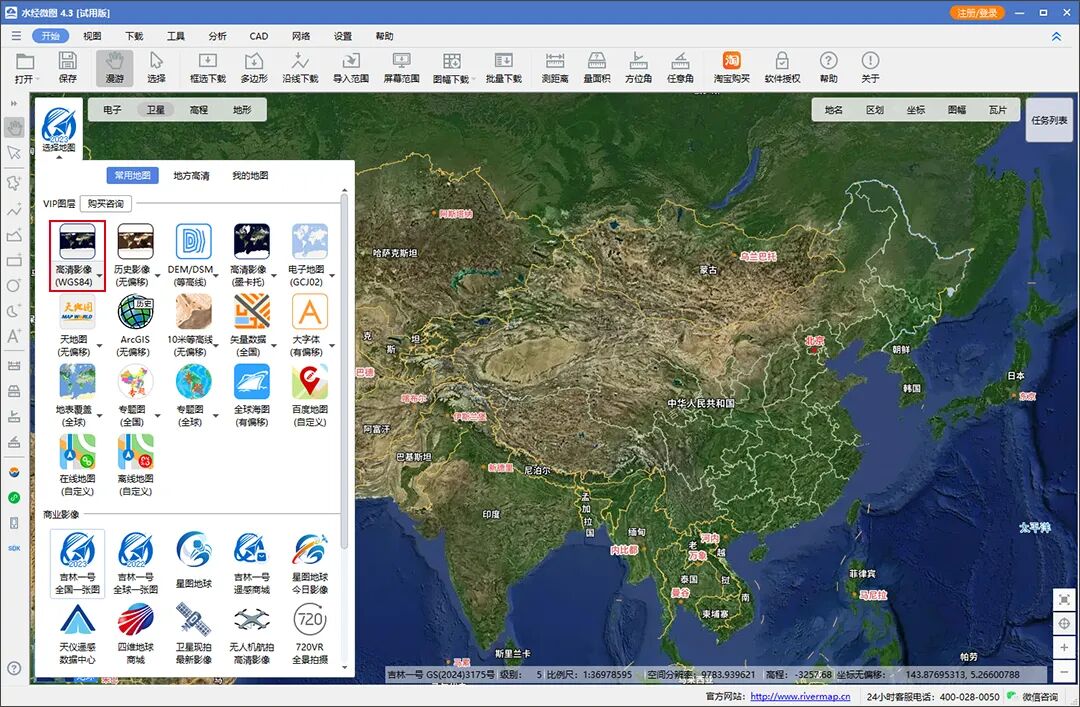
Task: Expand 高清影像 (WGS84) dropdown arrow
Action: tap(99, 276)
